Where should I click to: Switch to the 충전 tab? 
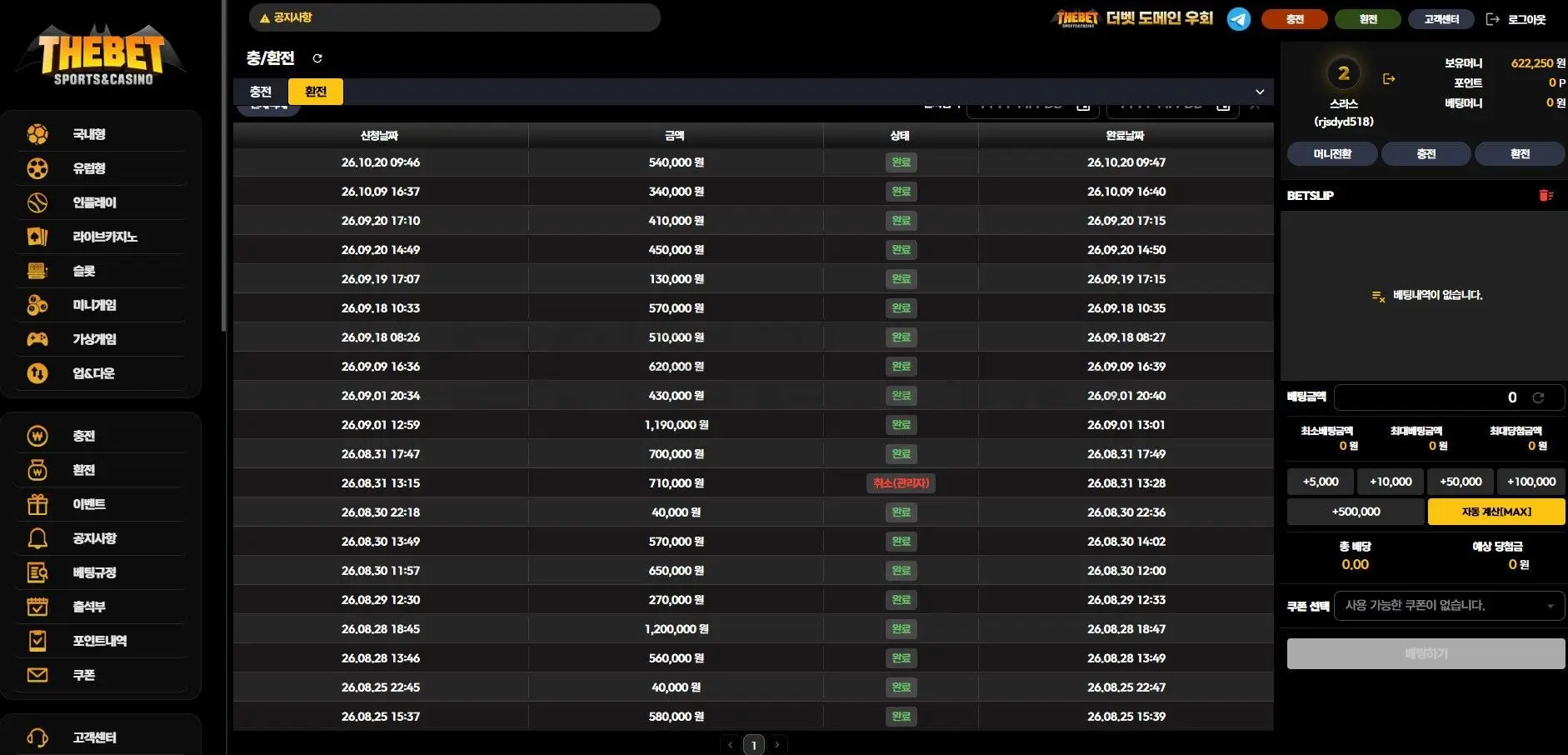click(261, 92)
